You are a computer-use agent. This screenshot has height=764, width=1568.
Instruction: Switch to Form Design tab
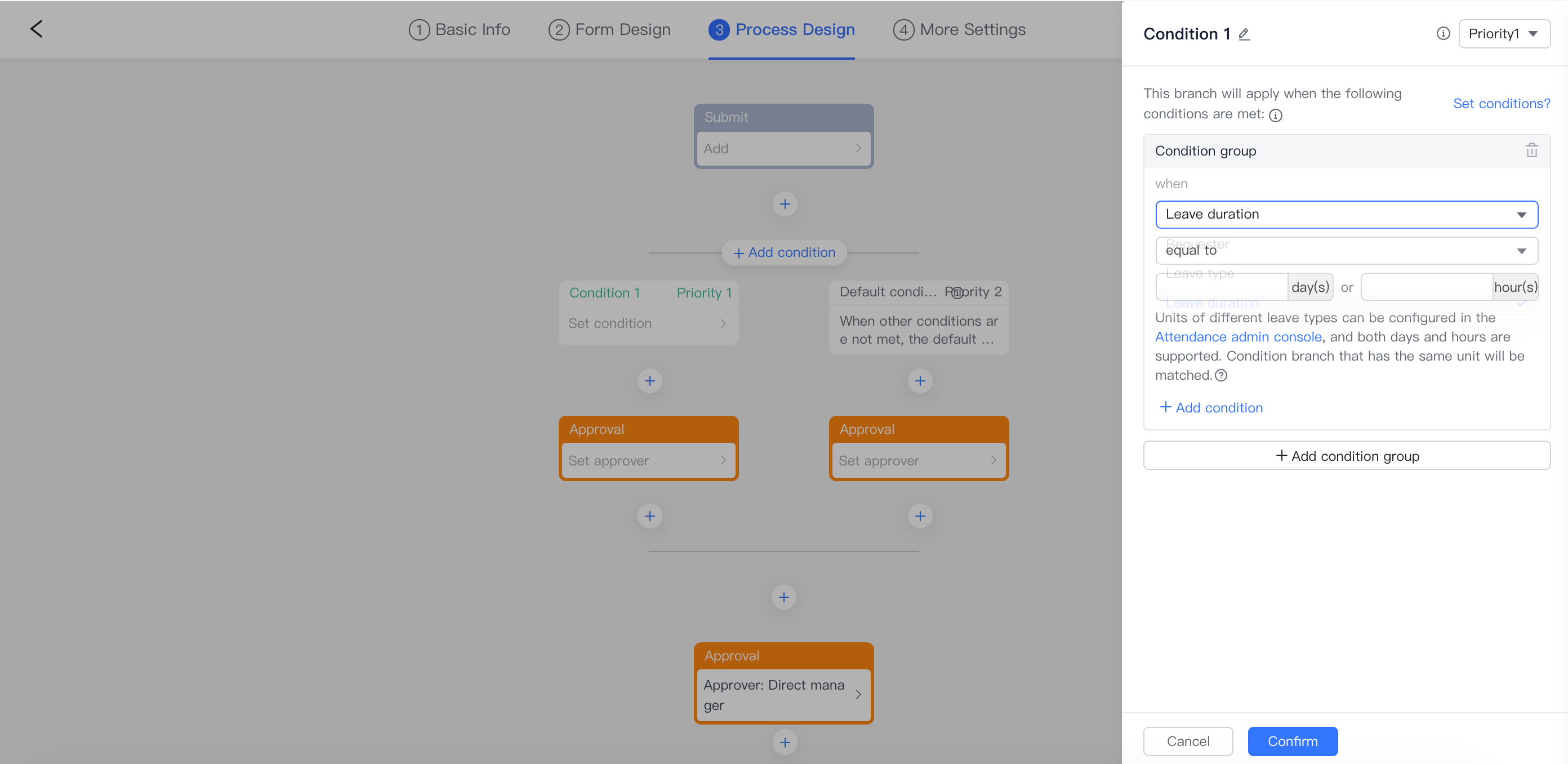[x=609, y=29]
